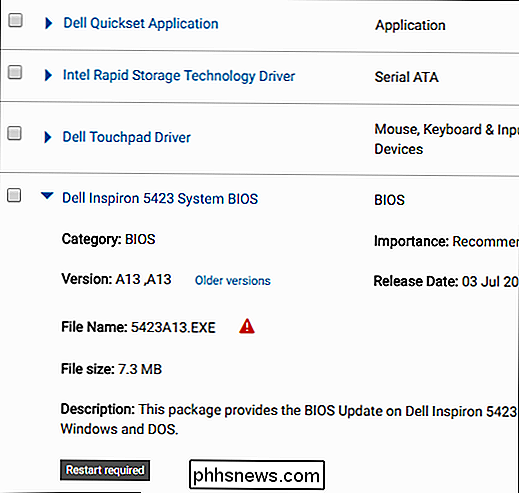This screenshot has width=519, height=493.
Task: Click the BIOS category cell beside System BIOS
Action: [x=389, y=200]
